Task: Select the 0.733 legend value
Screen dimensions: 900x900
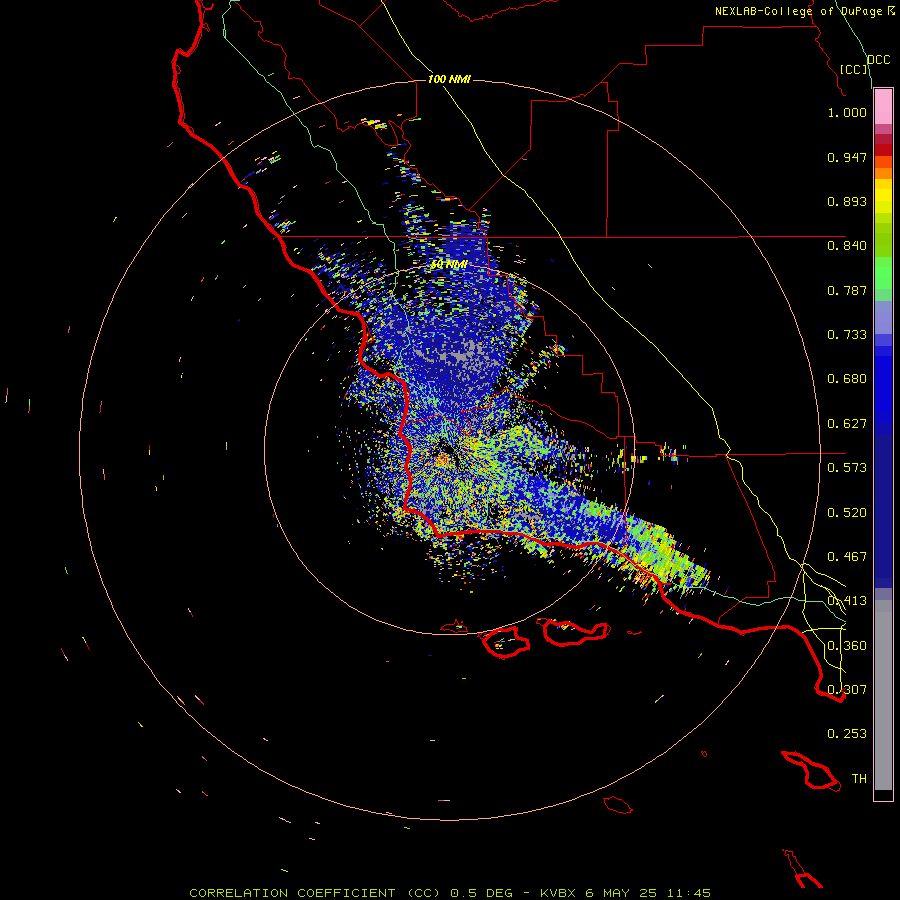Action: coord(847,335)
